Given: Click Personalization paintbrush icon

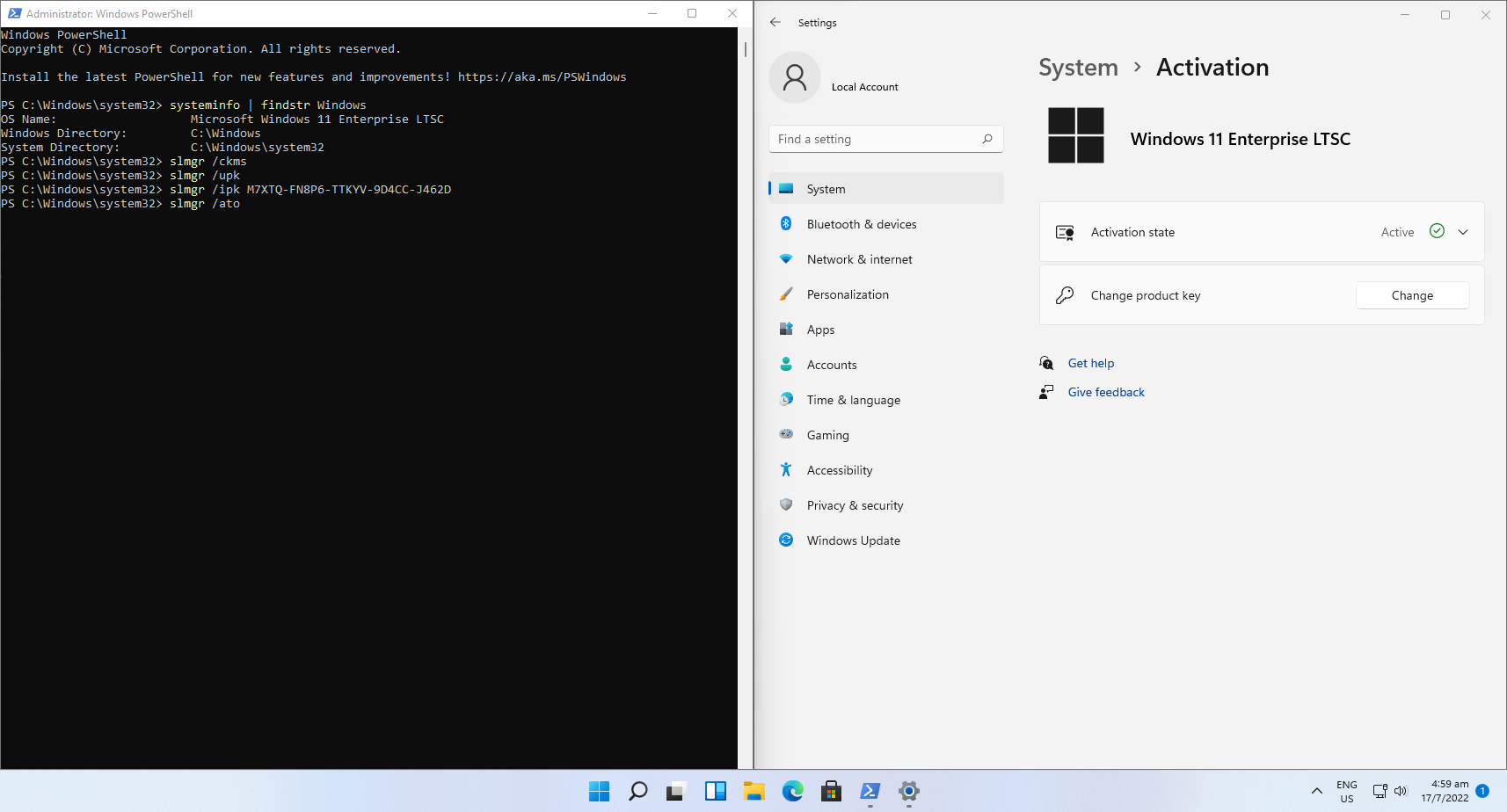Looking at the screenshot, I should point(786,294).
